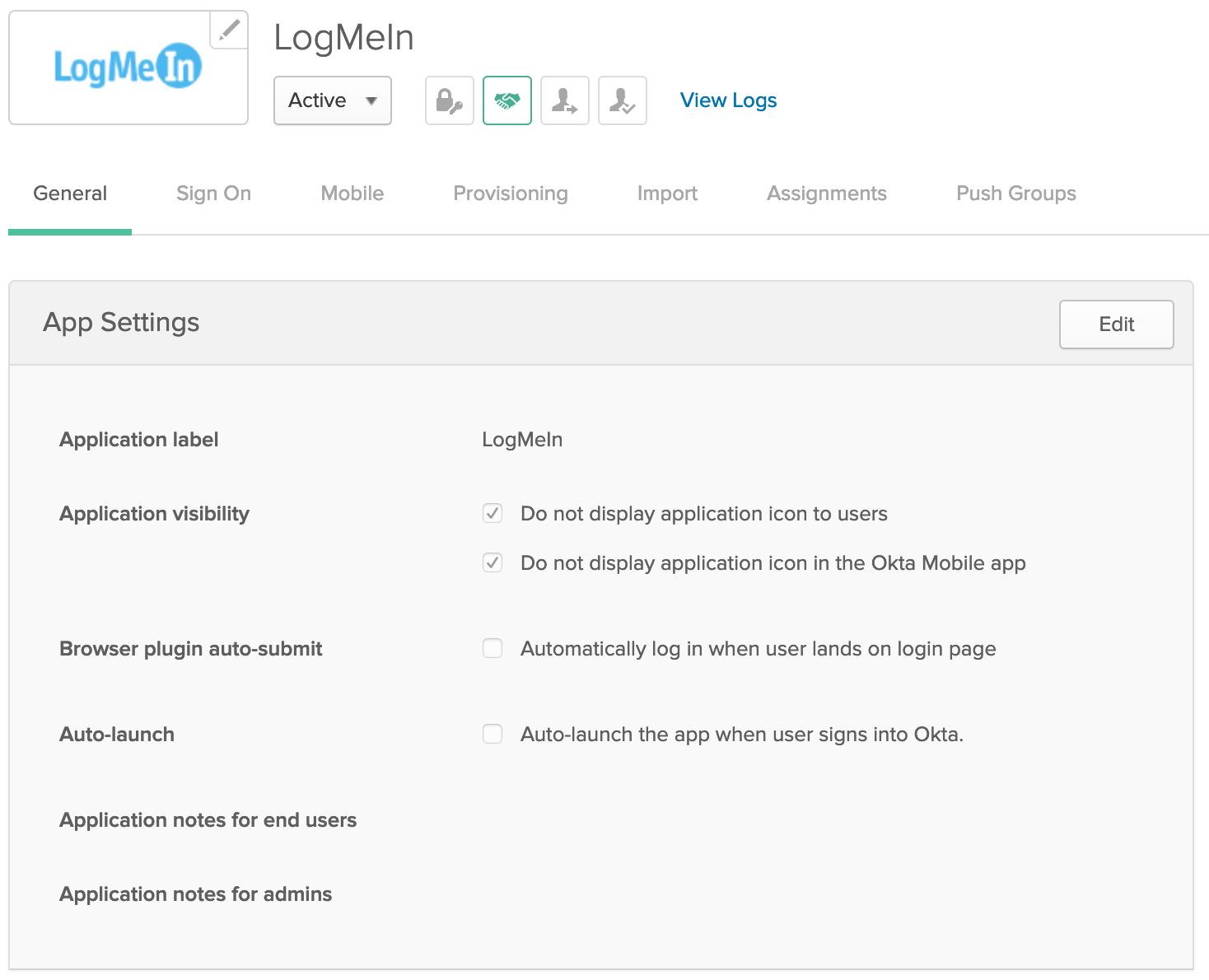Click the pencil icon to edit logo
This screenshot has height=980, width=1209.
point(229,30)
